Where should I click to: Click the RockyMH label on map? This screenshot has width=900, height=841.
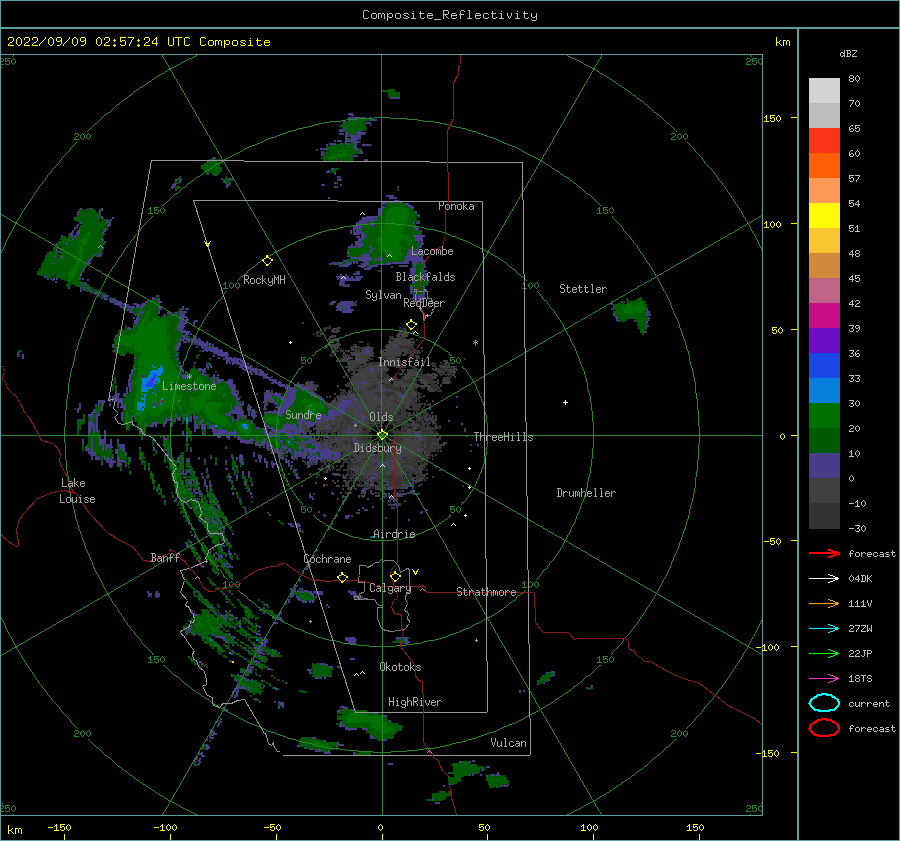tap(264, 280)
